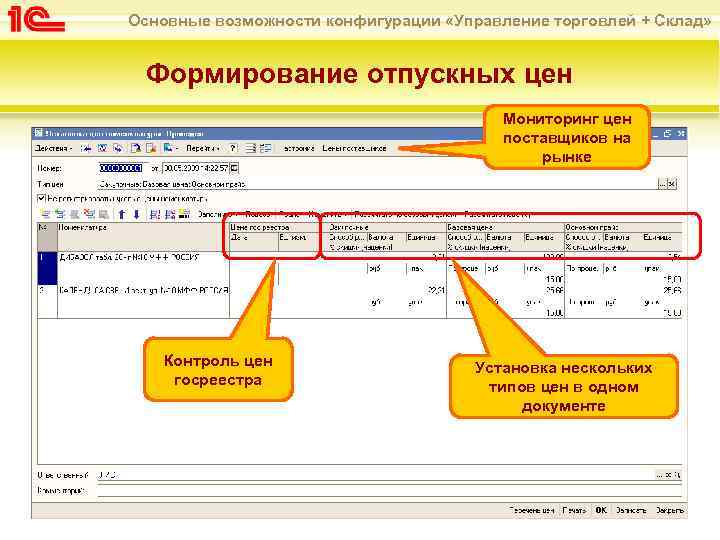Move the row down with blue arrow

(136, 214)
